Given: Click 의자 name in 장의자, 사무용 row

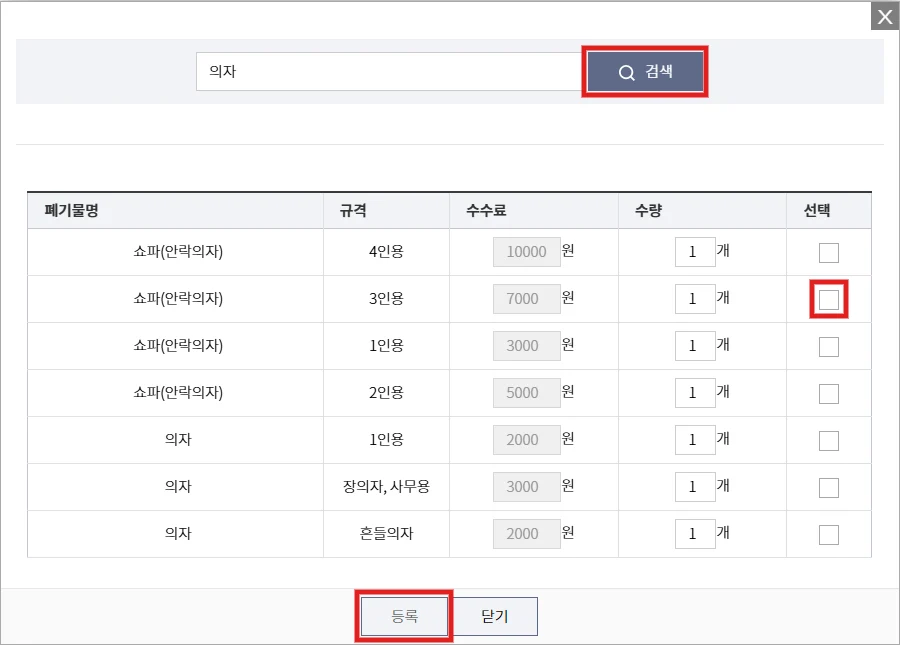Looking at the screenshot, I should pyautogui.click(x=178, y=487).
